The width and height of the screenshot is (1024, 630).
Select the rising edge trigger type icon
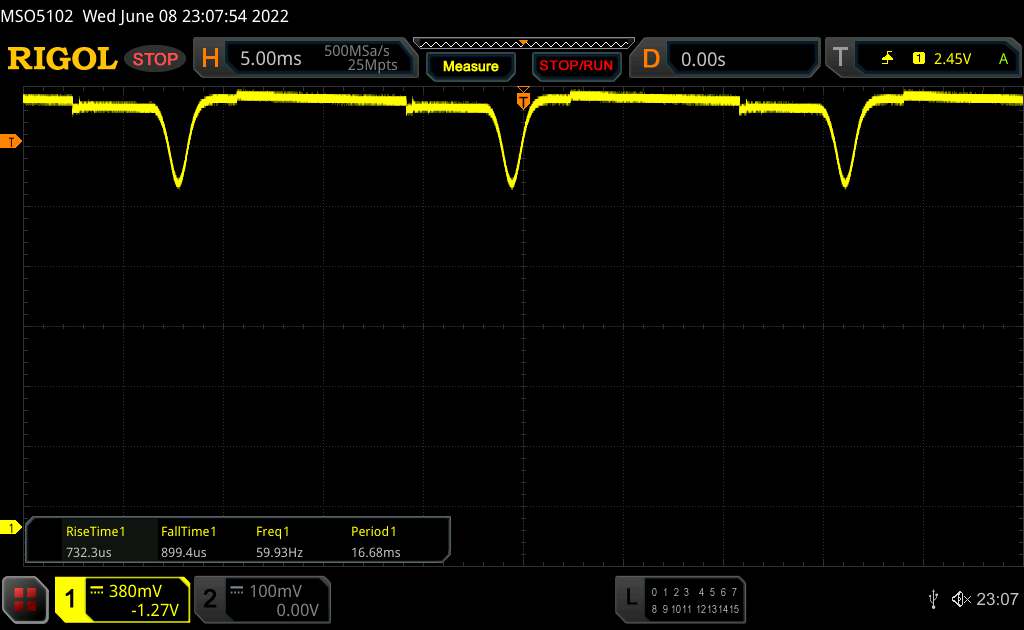(x=887, y=59)
